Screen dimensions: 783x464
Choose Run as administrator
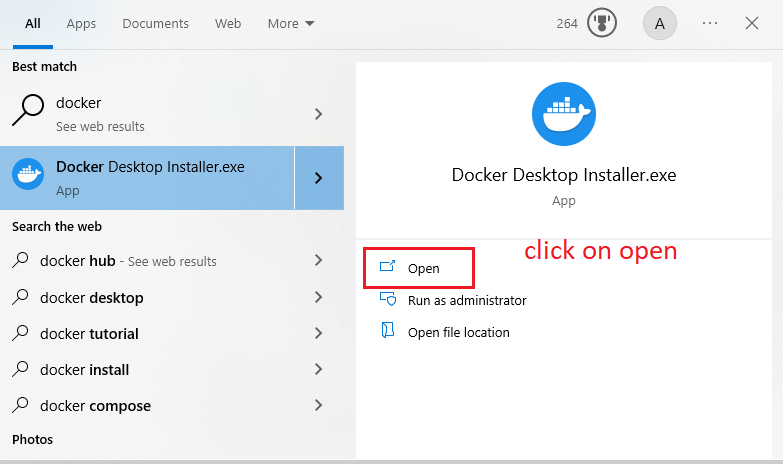tap(466, 300)
